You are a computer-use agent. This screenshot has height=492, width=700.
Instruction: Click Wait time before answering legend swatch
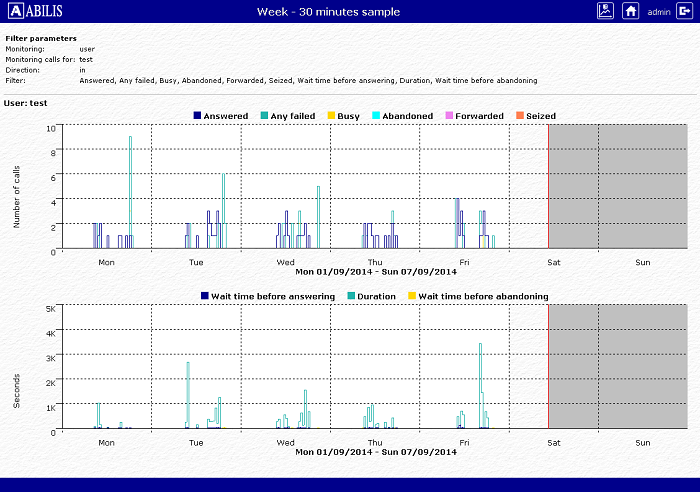[205, 296]
